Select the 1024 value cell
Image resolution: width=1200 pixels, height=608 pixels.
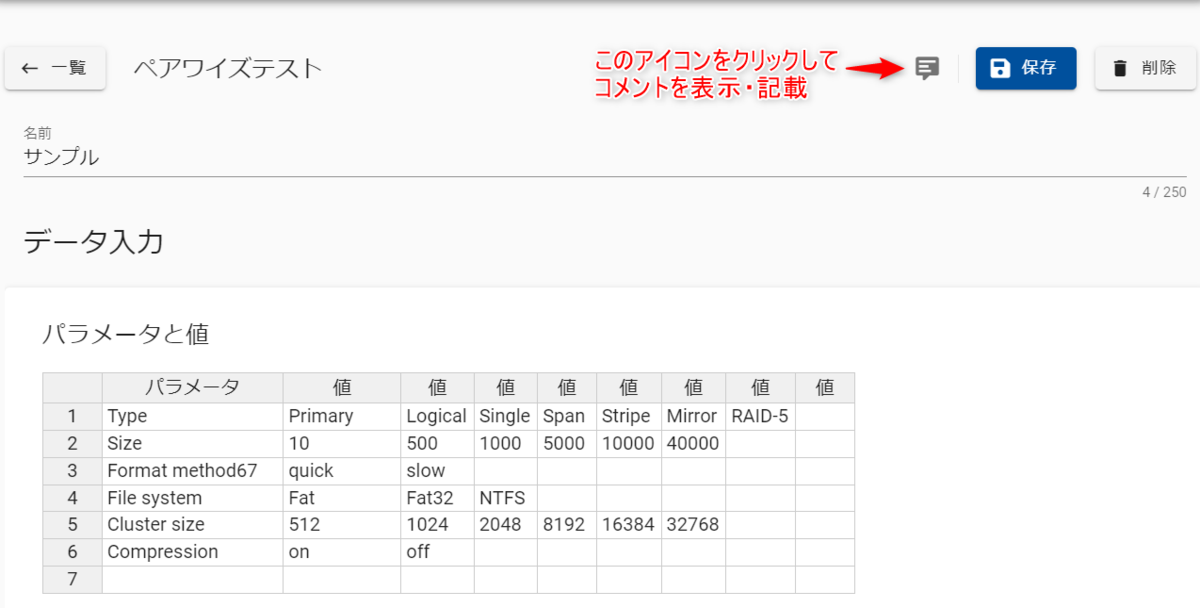[x=437, y=525]
